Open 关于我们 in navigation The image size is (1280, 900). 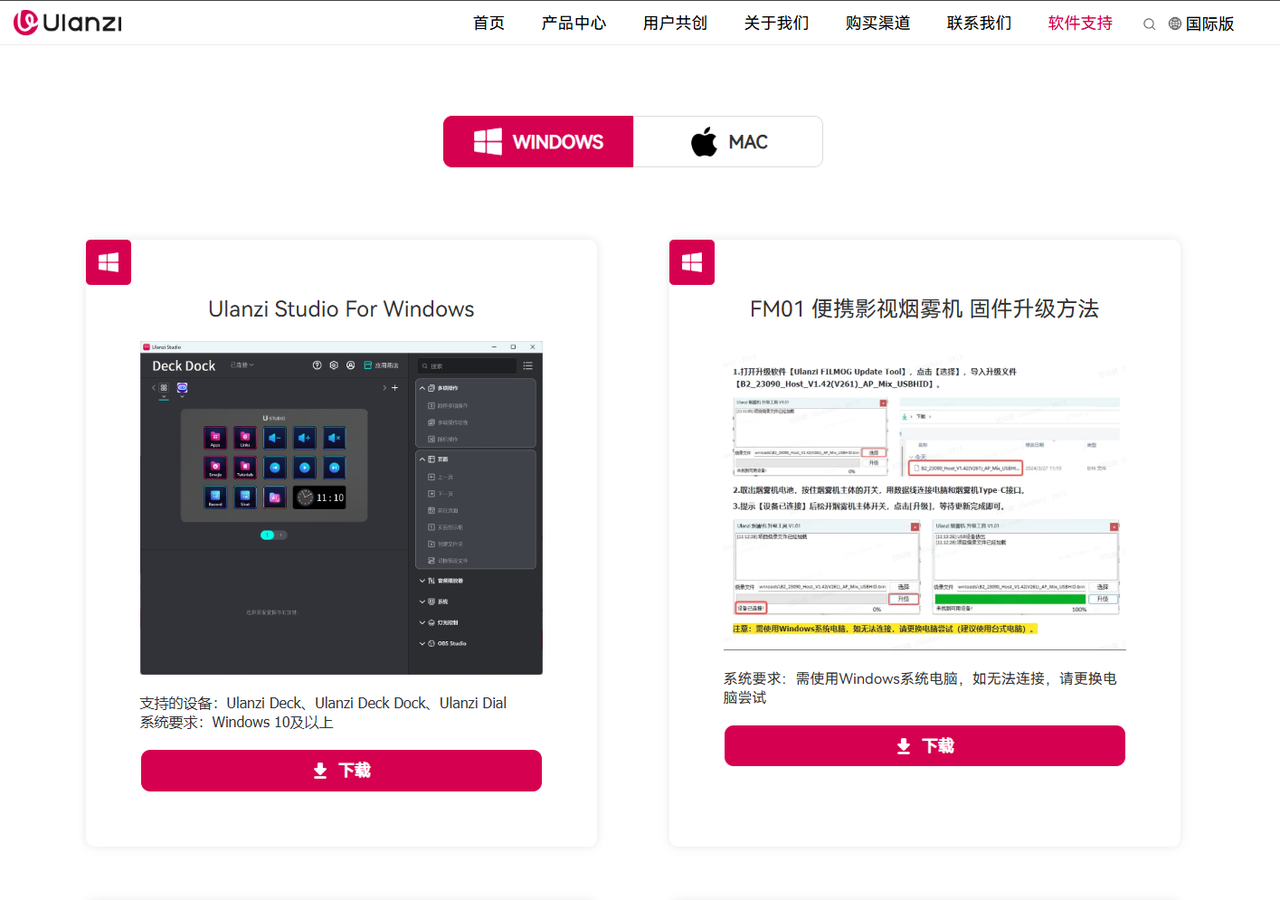click(777, 23)
